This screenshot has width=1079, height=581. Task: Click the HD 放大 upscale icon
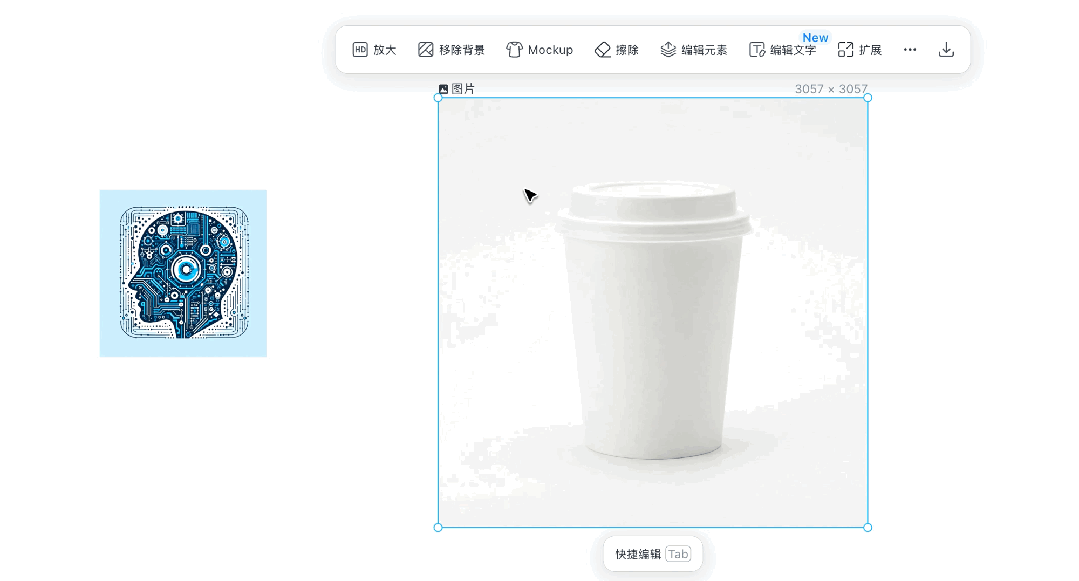click(x=360, y=50)
